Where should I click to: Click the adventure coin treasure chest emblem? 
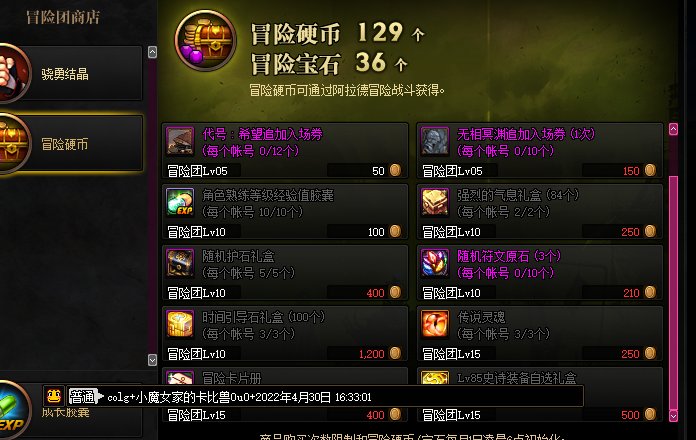tap(206, 40)
